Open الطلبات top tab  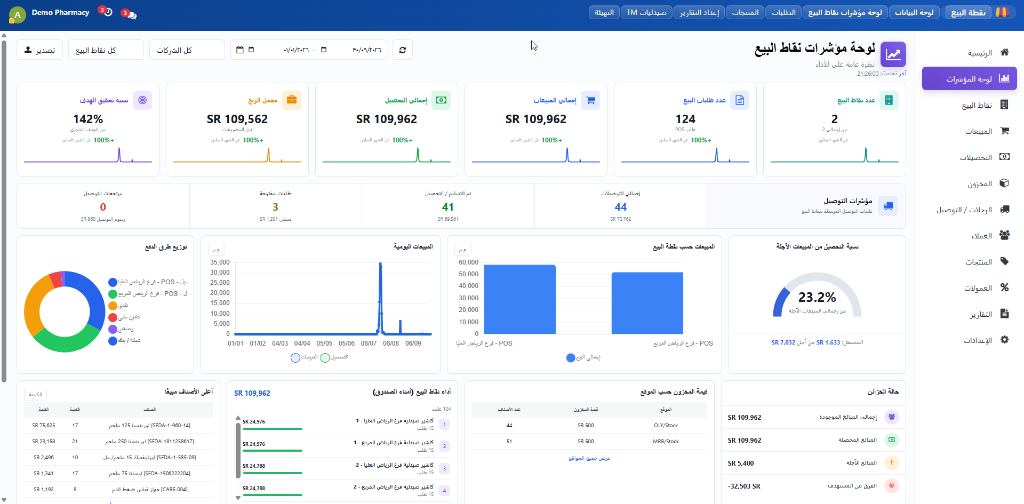[784, 12]
